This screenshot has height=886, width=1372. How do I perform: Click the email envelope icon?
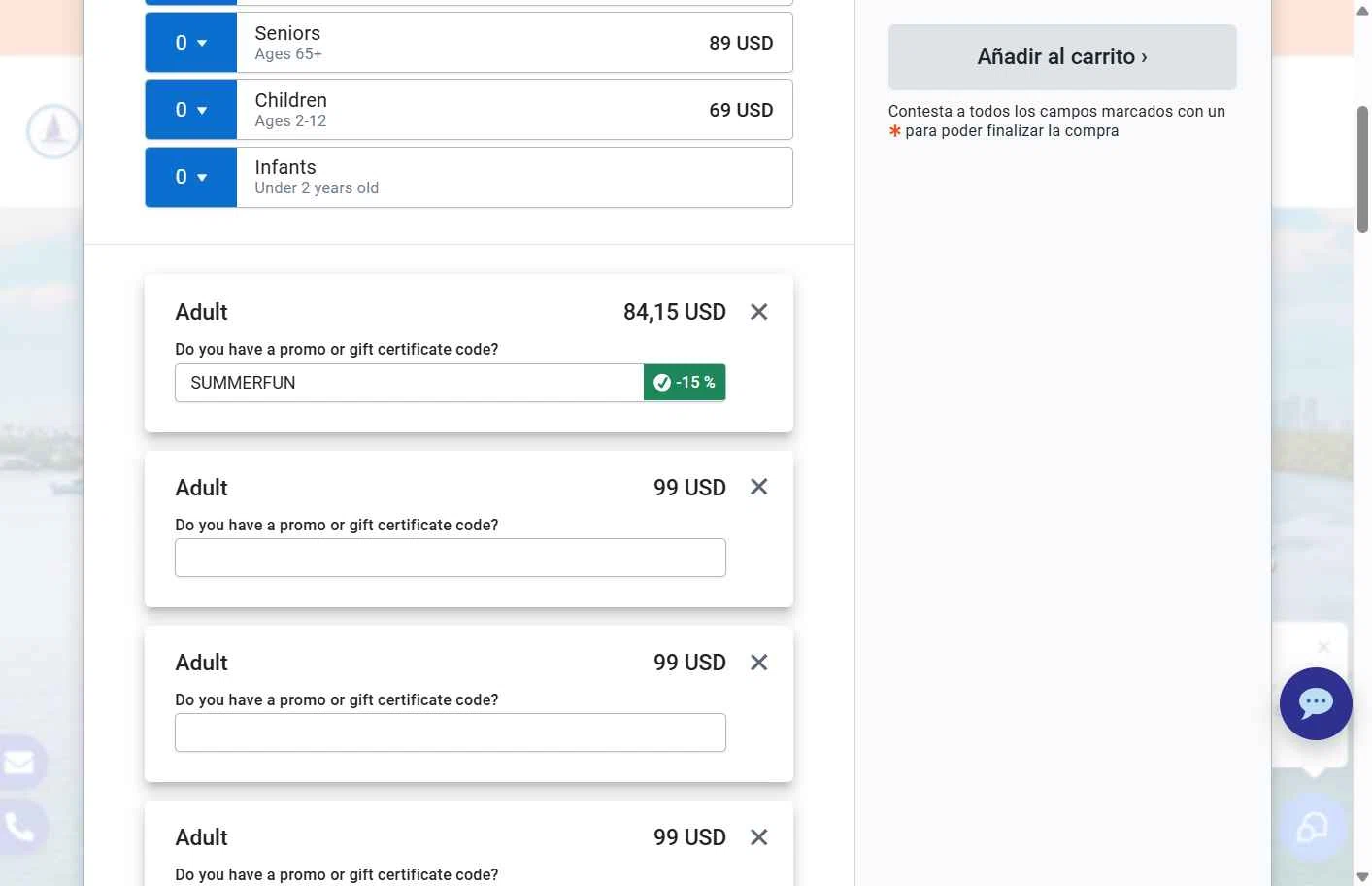(19, 764)
